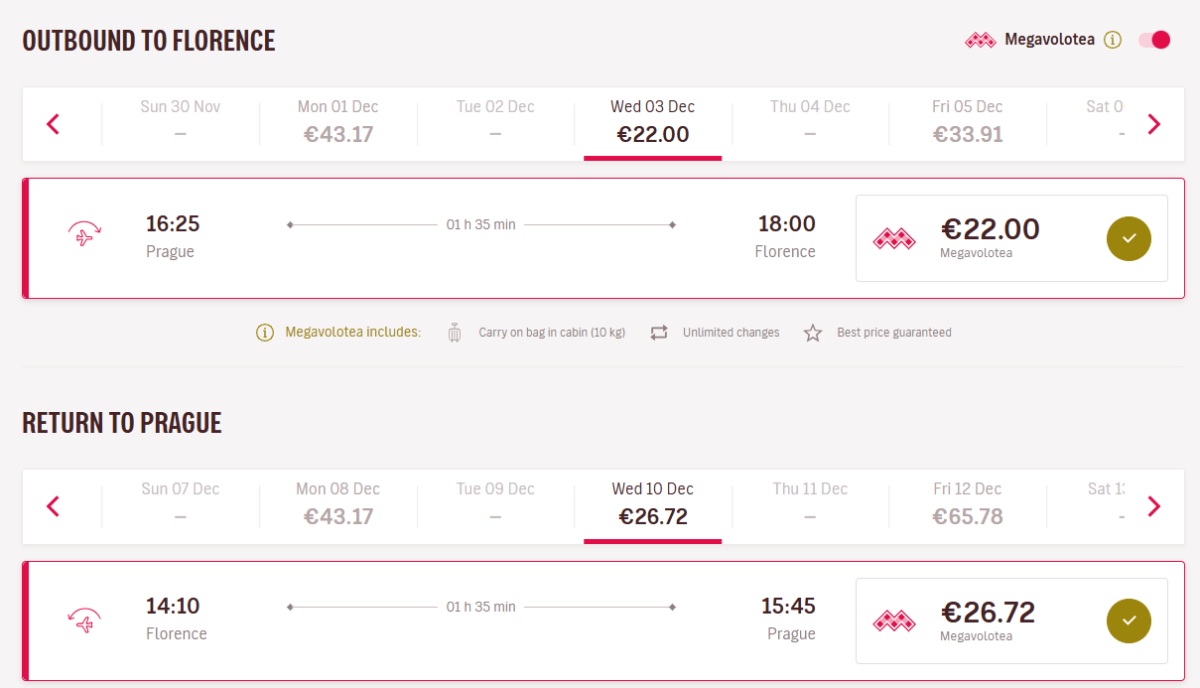Click the return flight plane icon
This screenshot has width=1200, height=688.
point(84,620)
